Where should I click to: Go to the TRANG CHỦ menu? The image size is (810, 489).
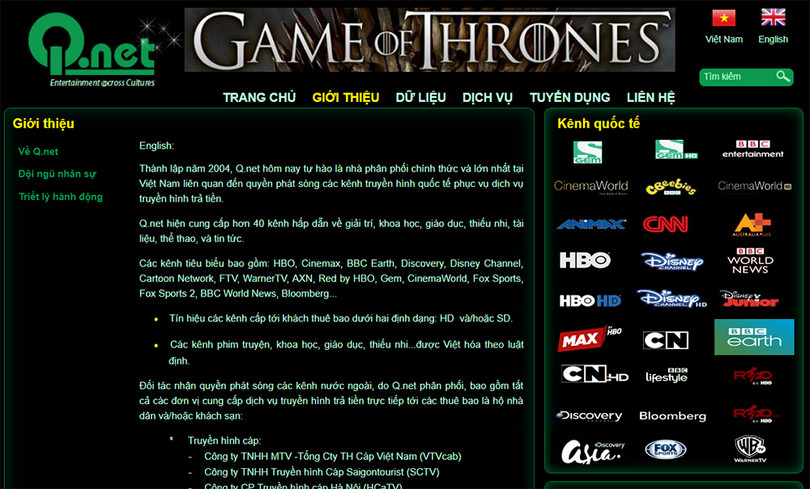pyautogui.click(x=259, y=97)
